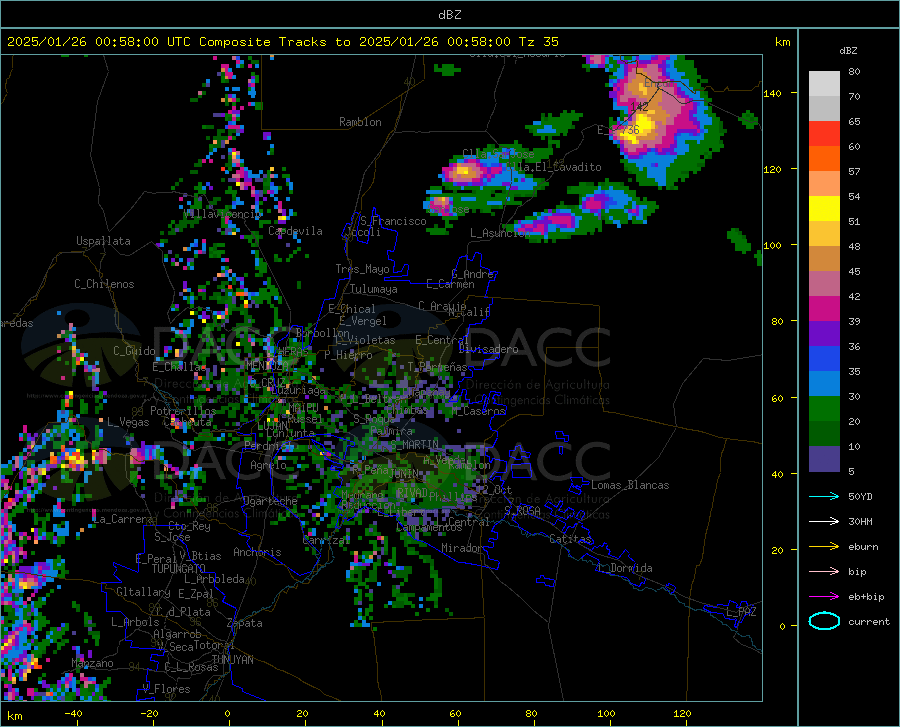Select the light blue swatch below 35 dBZ

[824, 384]
